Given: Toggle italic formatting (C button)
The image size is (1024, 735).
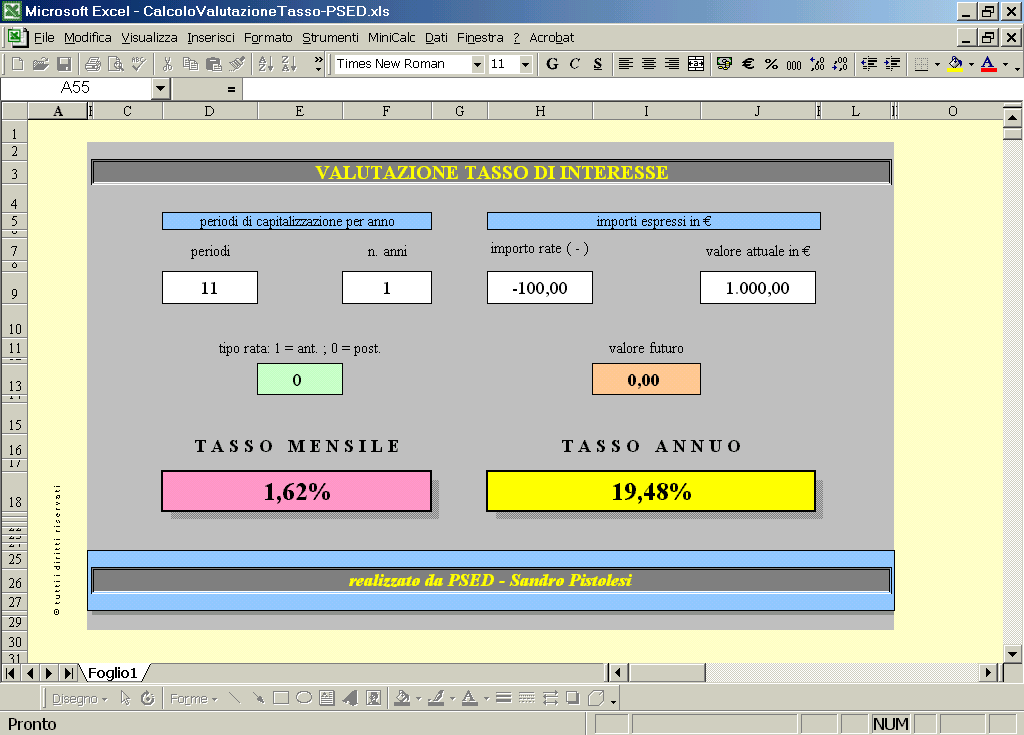Looking at the screenshot, I should click(x=575, y=64).
